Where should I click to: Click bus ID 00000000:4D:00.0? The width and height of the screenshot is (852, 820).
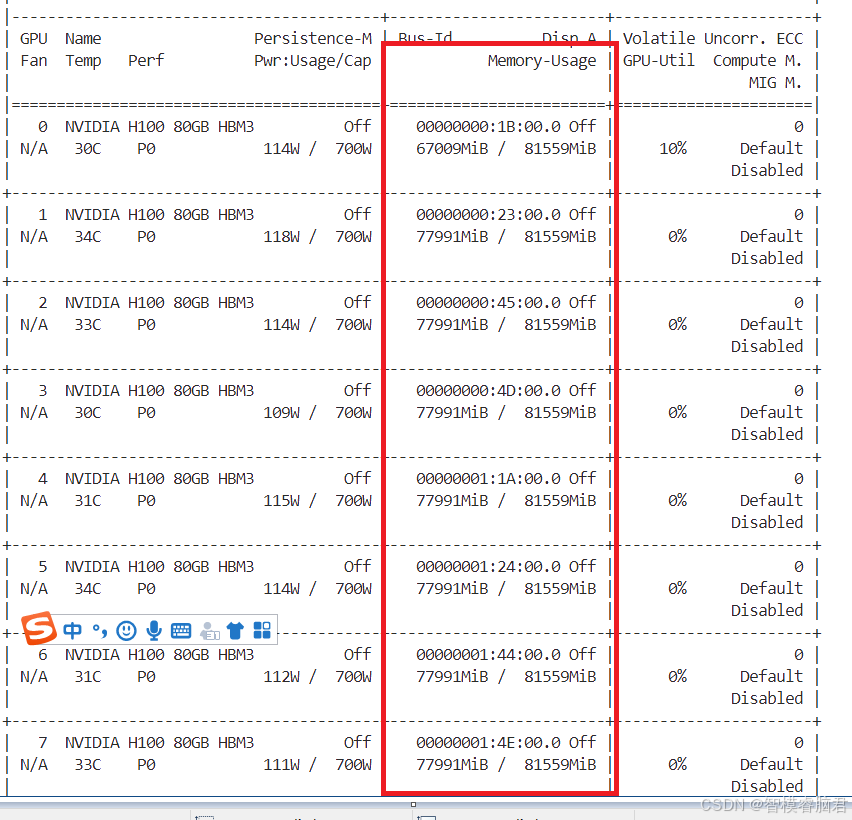[488, 391]
